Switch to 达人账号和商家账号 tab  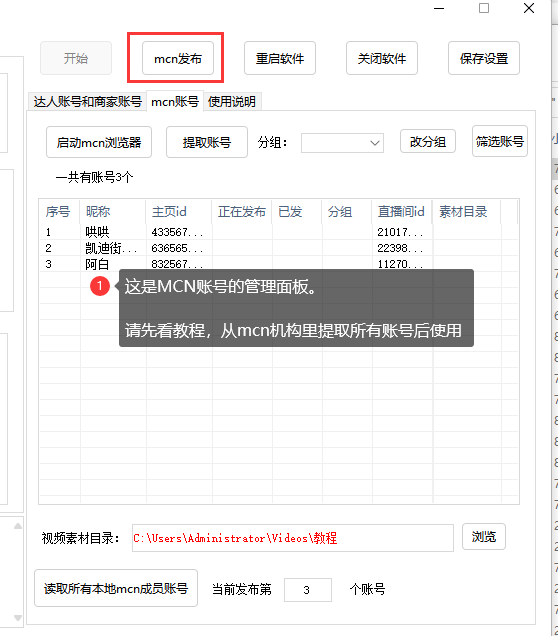click(x=88, y=101)
